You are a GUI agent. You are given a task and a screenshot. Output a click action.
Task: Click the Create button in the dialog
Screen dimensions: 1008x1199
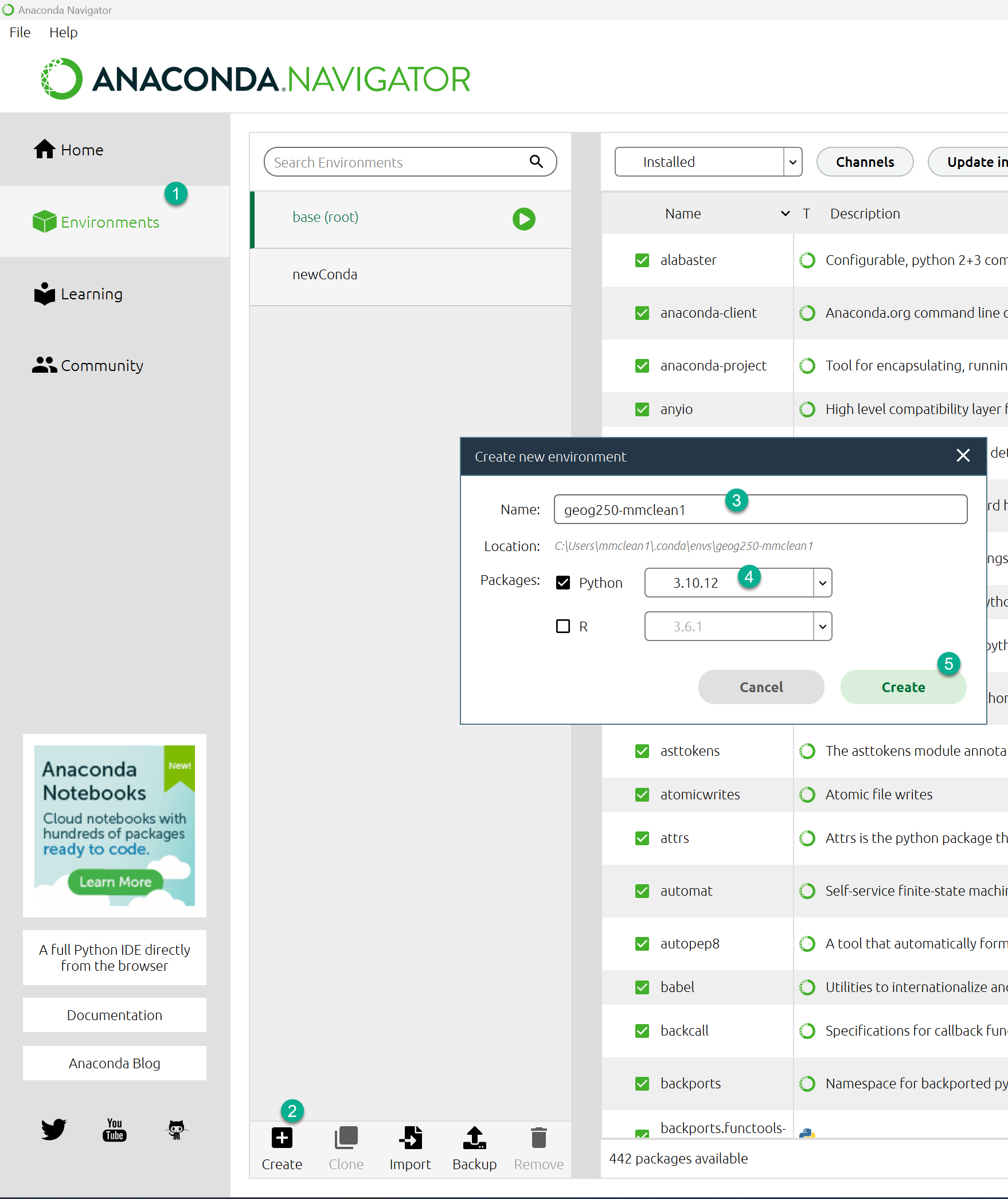(x=902, y=687)
